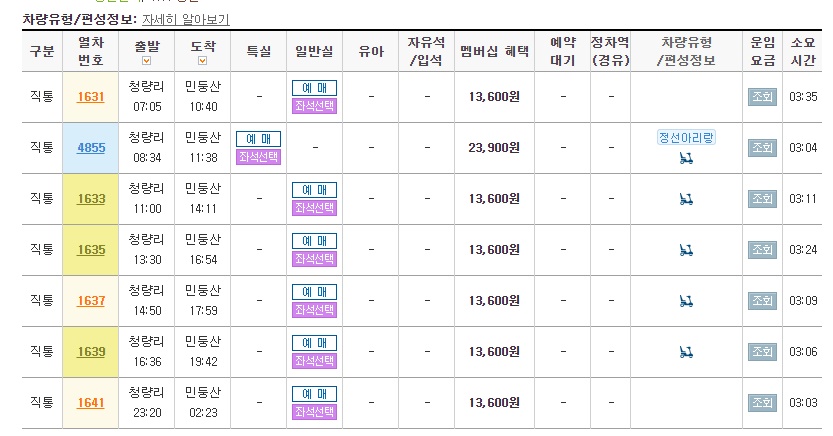Open the 정선아리랑 train type badge
Screen dimensions: 833x436
(x=686, y=138)
